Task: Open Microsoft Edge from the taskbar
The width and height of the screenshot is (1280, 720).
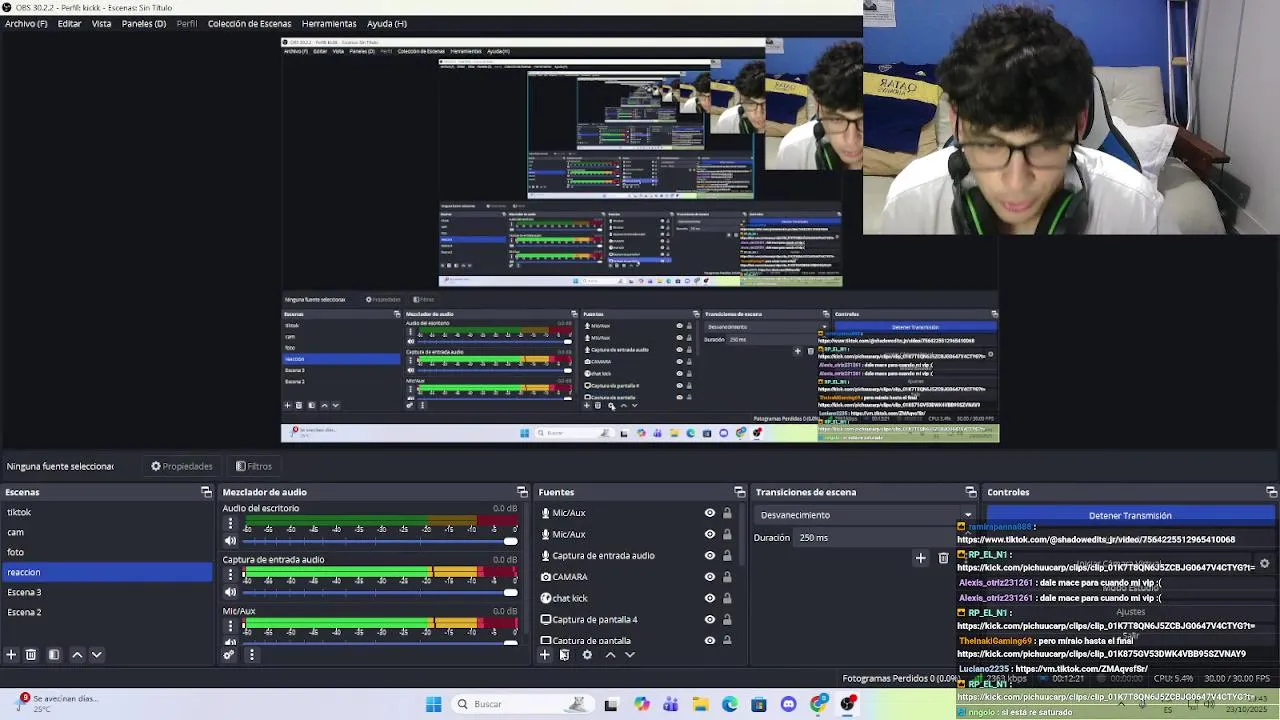Action: click(729, 704)
